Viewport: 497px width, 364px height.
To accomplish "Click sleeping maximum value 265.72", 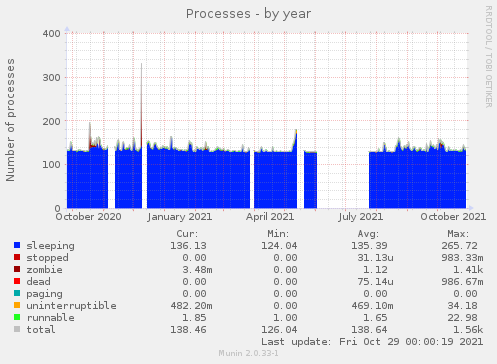I will click(x=460, y=246).
